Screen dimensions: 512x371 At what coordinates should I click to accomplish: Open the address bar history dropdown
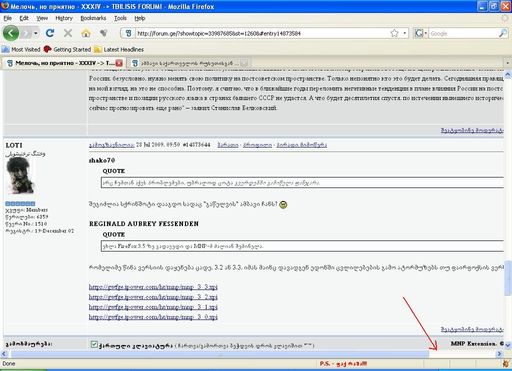pos(404,33)
